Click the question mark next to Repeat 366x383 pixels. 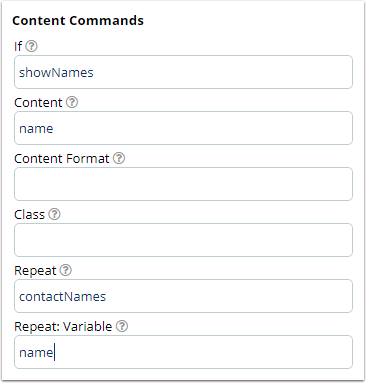(x=66, y=270)
